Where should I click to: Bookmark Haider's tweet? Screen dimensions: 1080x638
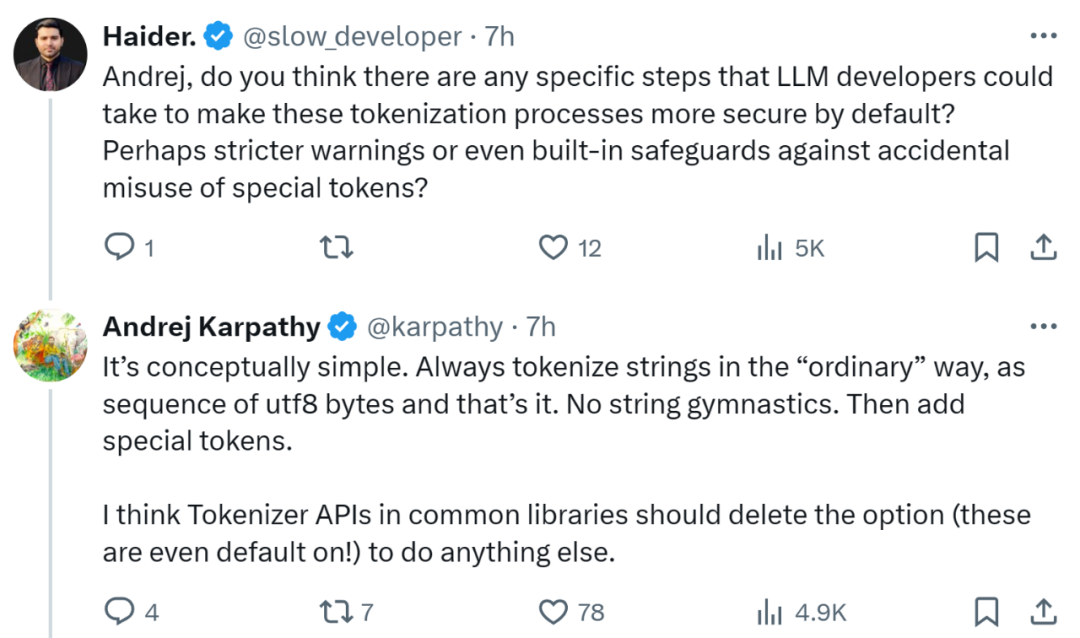click(986, 248)
